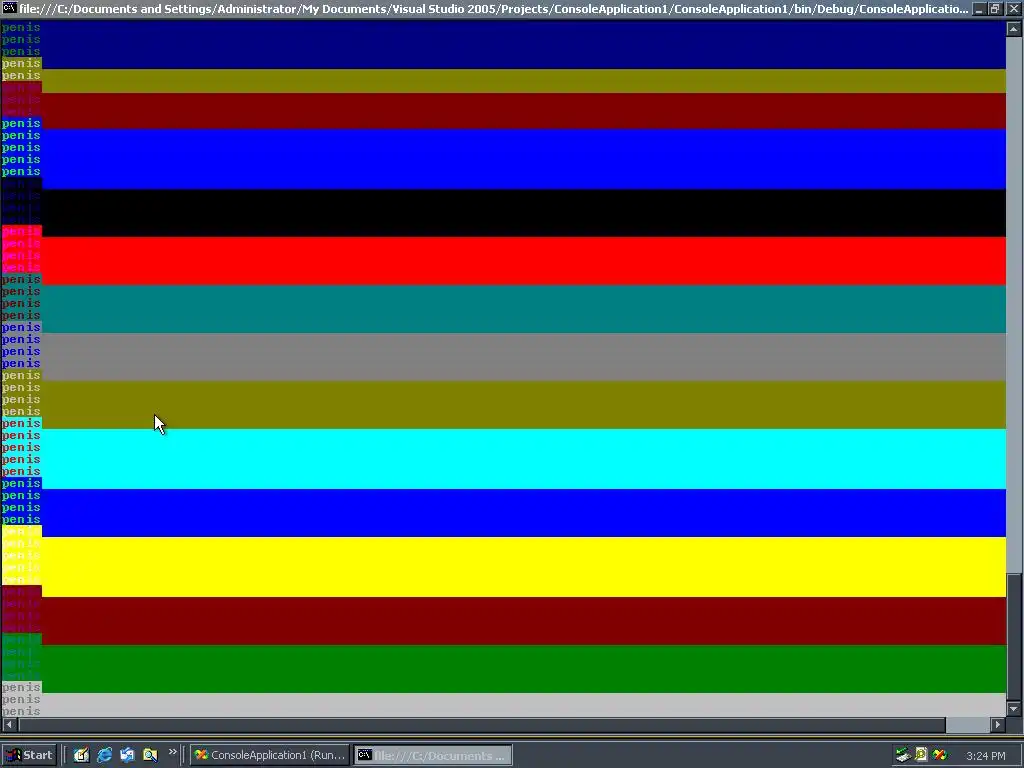
Task: Select the file:///C:/Documents console taskbar button
Action: (433, 755)
